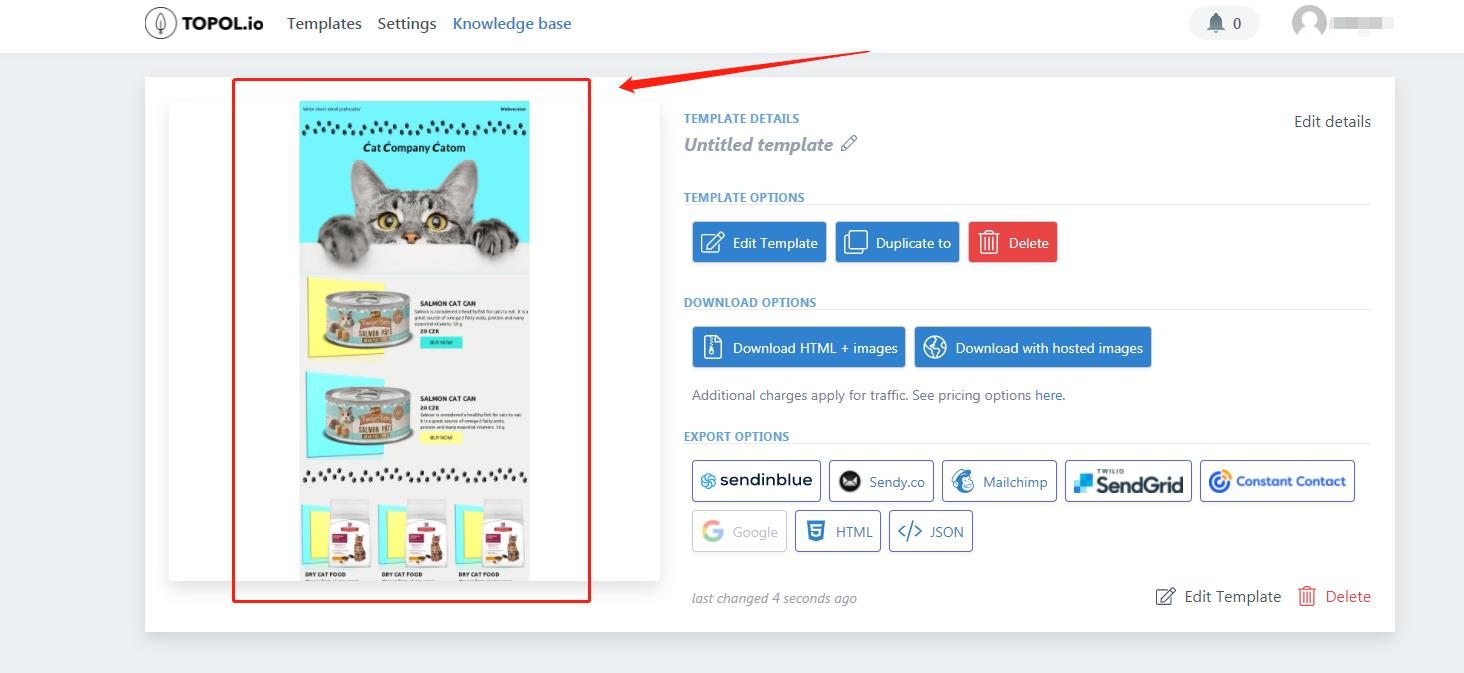Export to Constant Contact
Screen dimensions: 1464x673
point(1277,481)
